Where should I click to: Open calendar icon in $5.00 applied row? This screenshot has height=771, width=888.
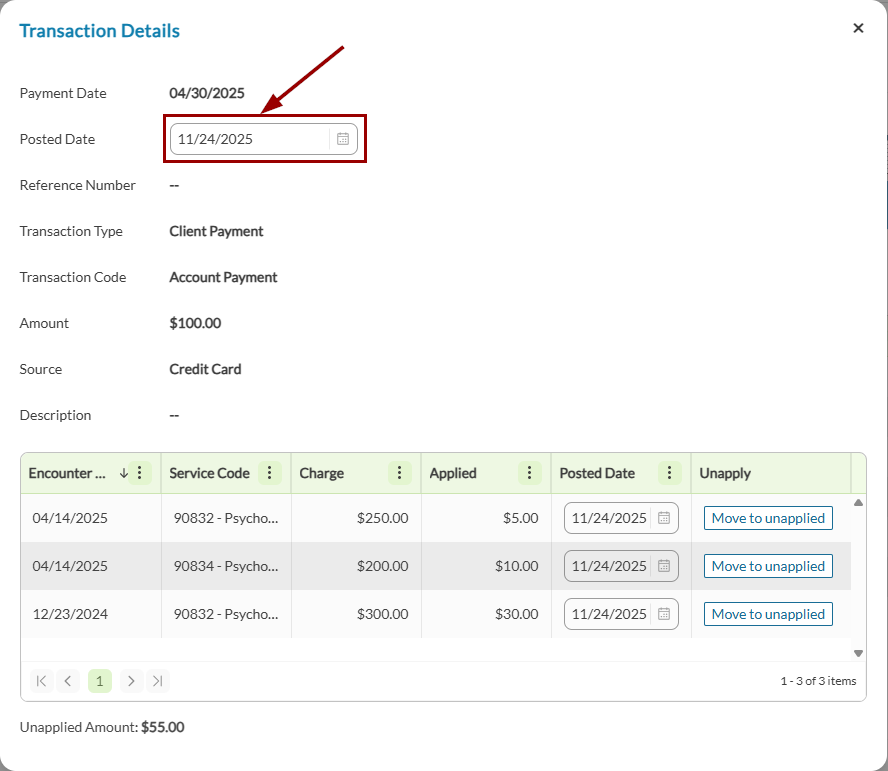pyautogui.click(x=663, y=518)
